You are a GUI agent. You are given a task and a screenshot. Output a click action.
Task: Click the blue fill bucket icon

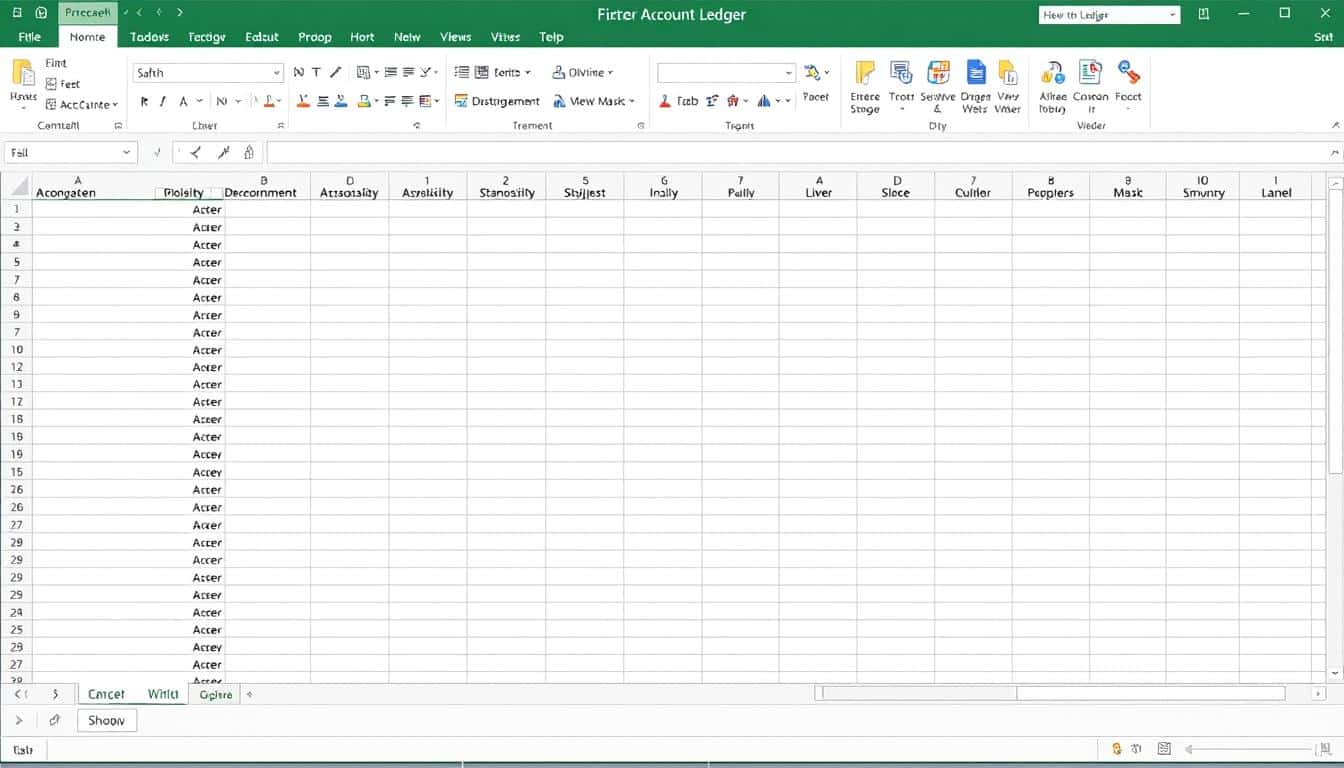pyautogui.click(x=341, y=101)
